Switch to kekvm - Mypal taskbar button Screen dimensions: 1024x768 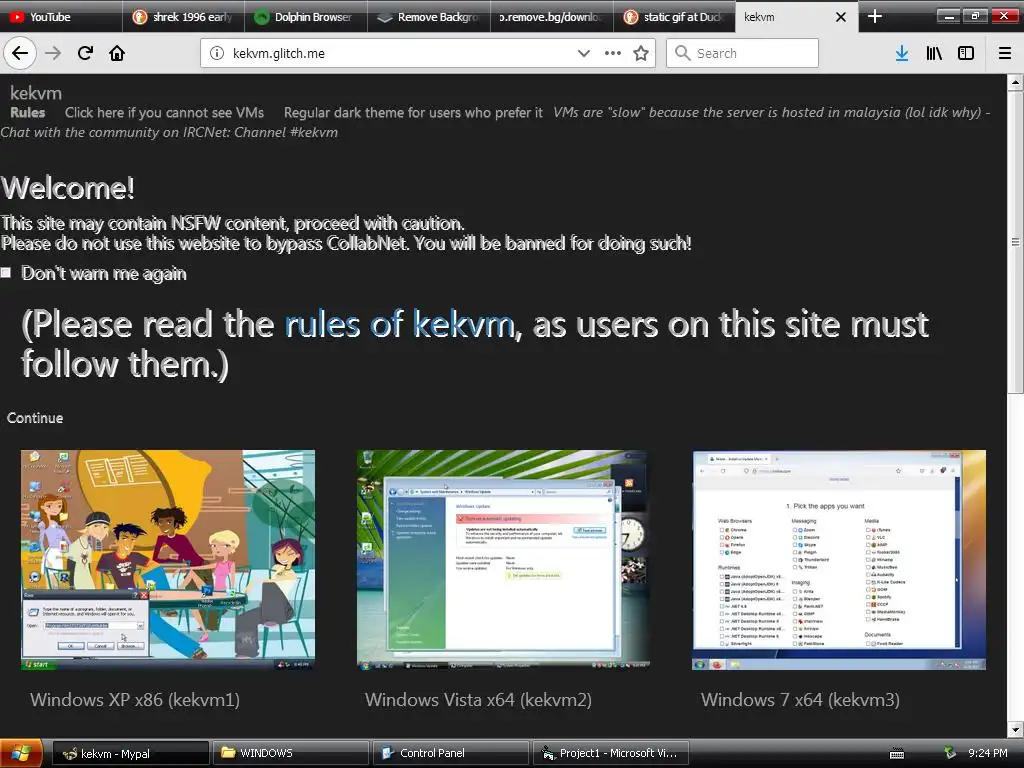(130, 753)
